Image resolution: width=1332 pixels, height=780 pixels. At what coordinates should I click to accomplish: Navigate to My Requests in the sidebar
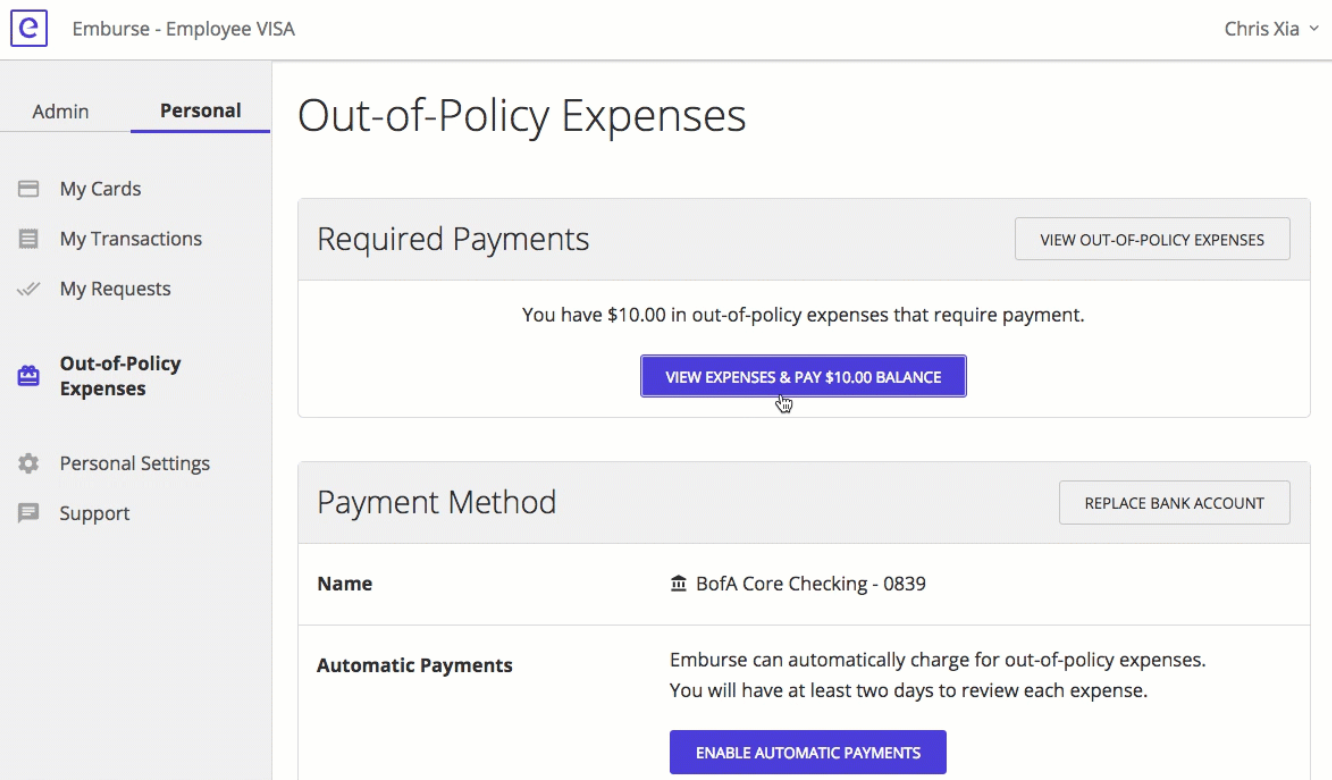[115, 288]
